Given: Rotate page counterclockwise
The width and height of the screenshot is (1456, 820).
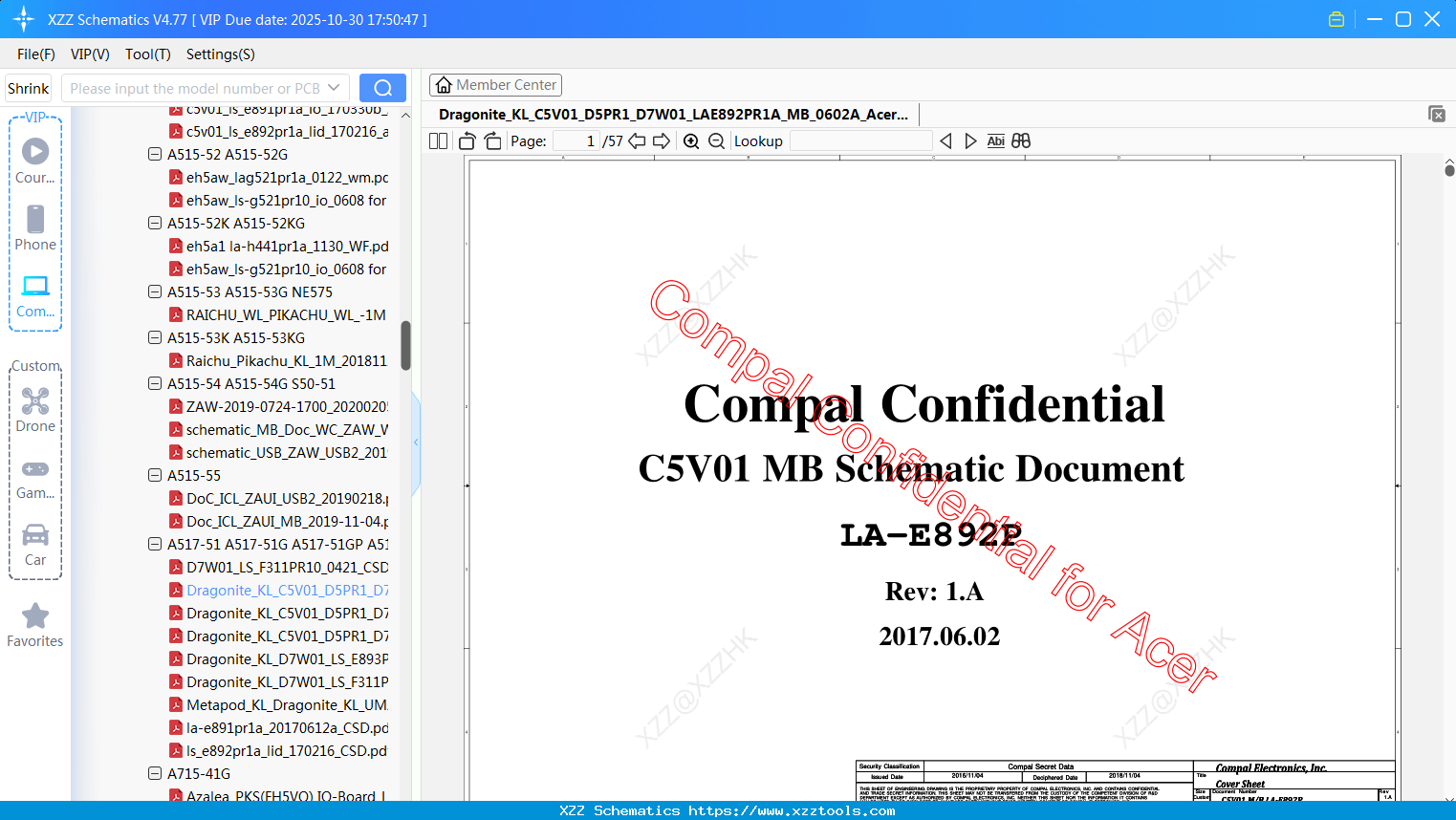Looking at the screenshot, I should click(x=467, y=141).
